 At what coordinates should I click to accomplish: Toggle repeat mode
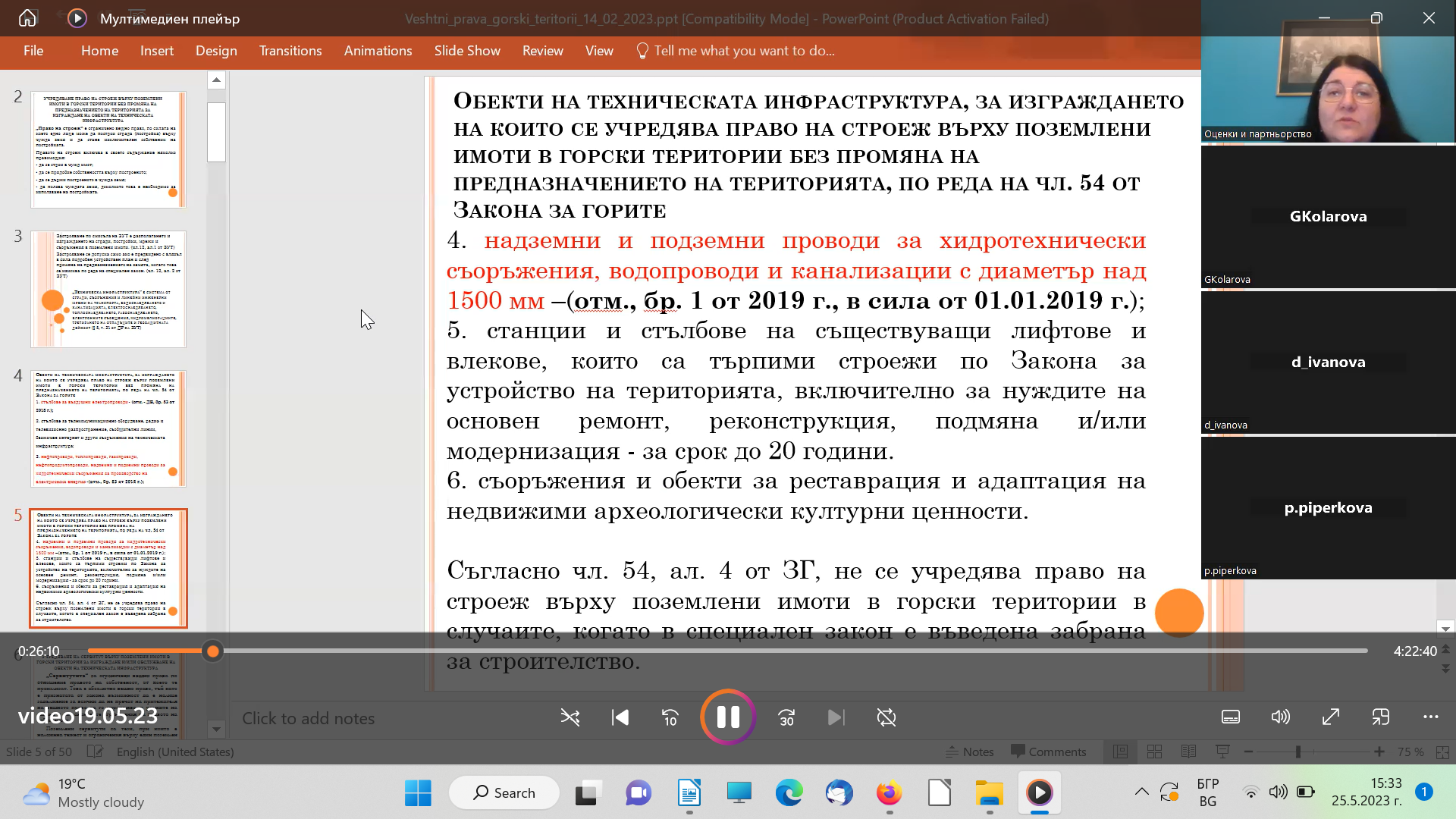886,717
